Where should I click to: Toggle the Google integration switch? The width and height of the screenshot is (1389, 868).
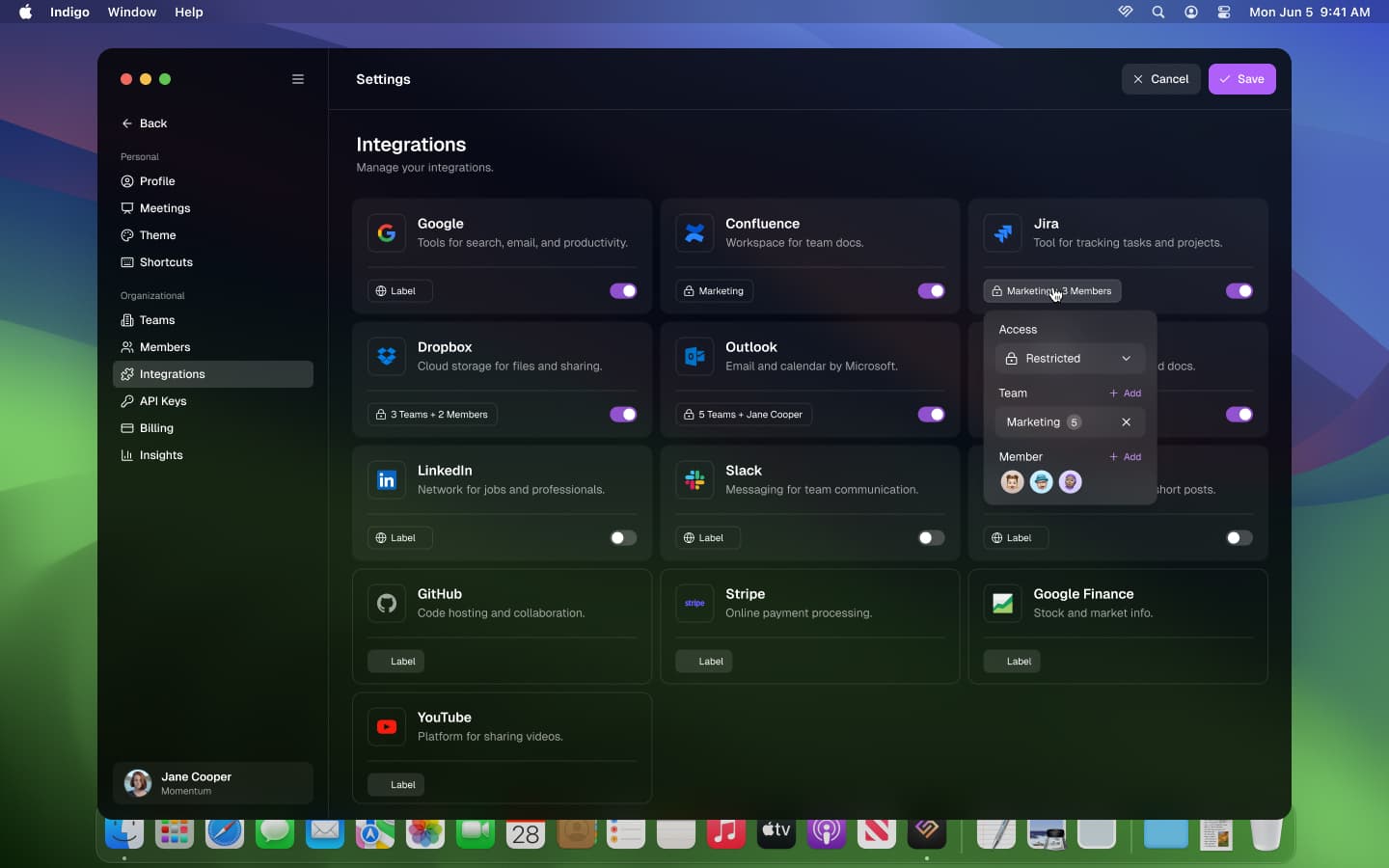622,291
